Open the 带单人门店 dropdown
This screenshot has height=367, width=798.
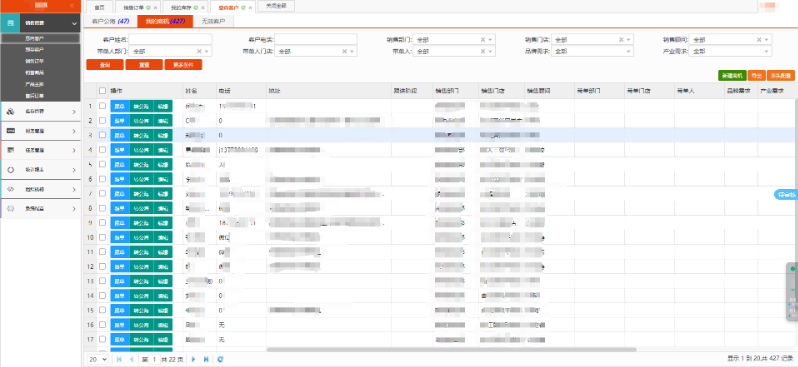click(x=352, y=51)
